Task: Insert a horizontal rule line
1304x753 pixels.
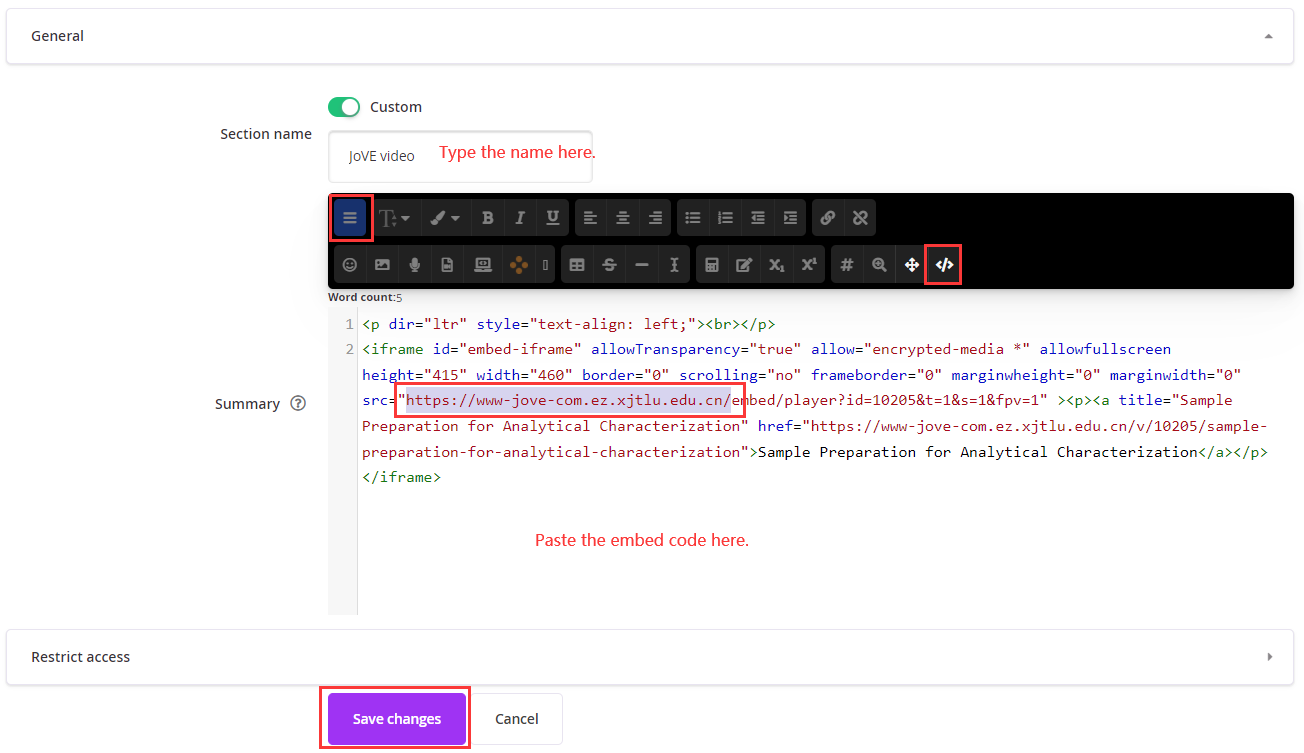Action: click(x=642, y=265)
